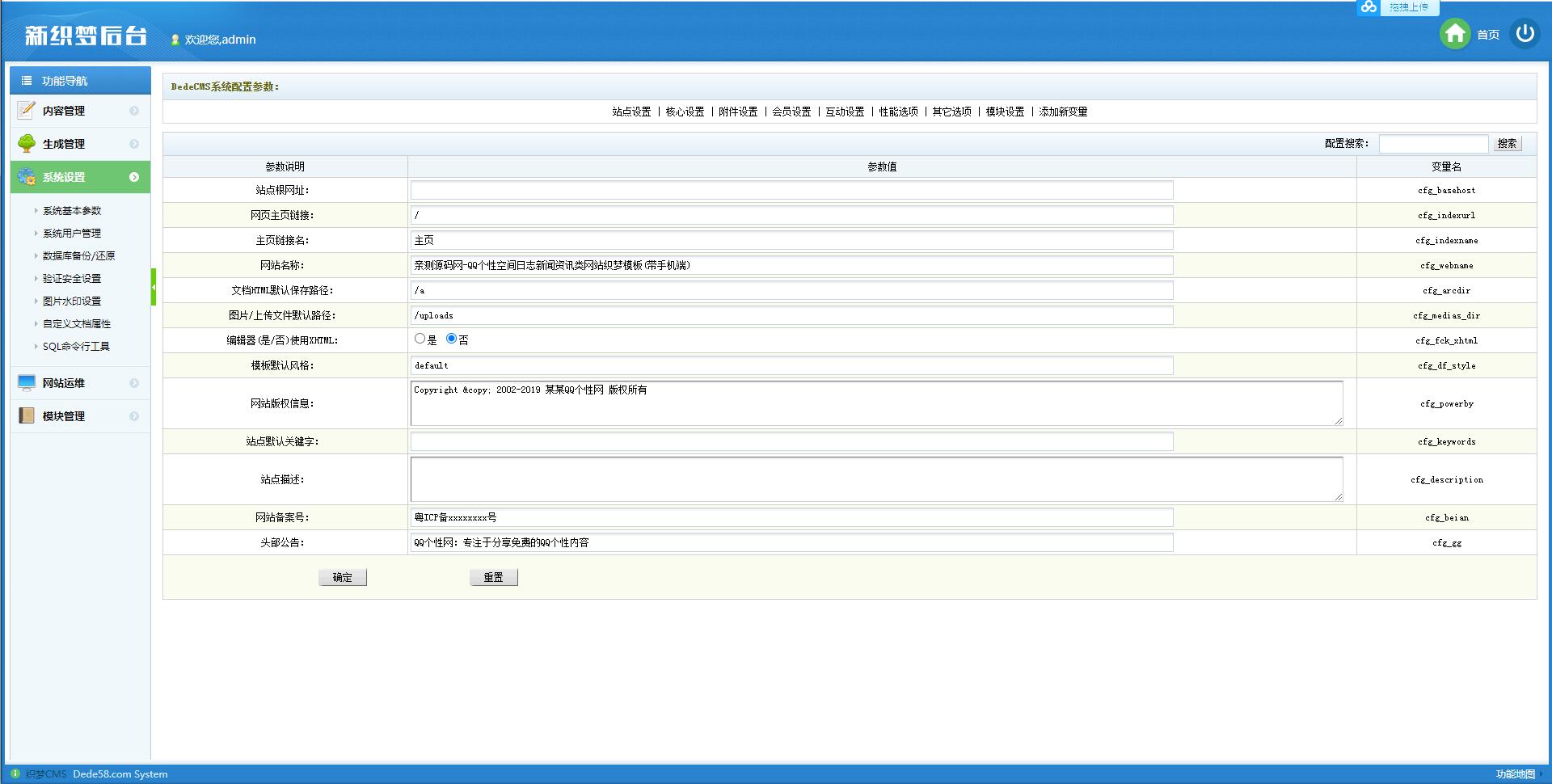The width and height of the screenshot is (1552, 784).
Task: Focus the 网页主页链接 input field
Action: click(792, 215)
